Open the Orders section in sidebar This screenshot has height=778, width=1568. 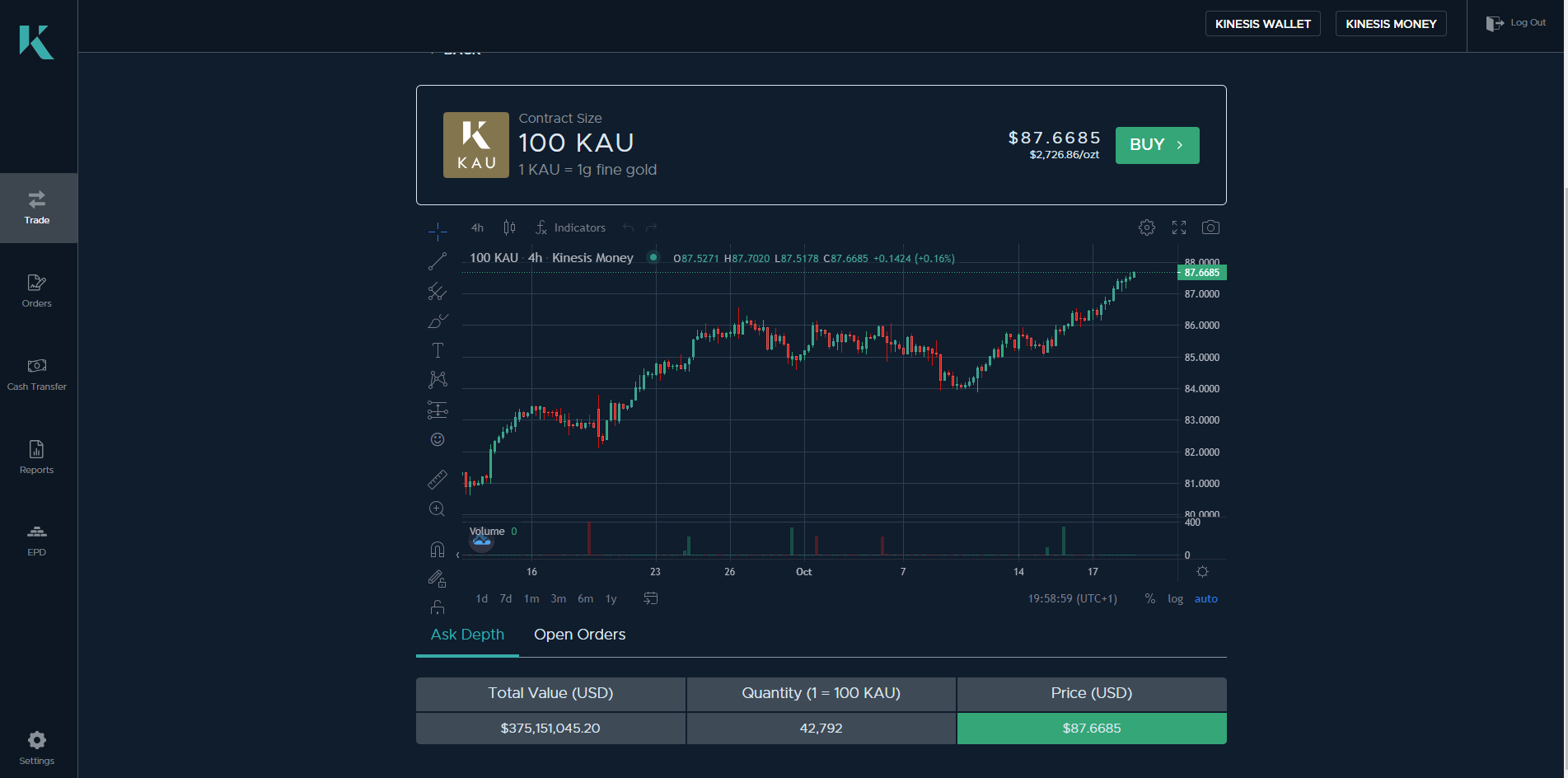point(37,291)
